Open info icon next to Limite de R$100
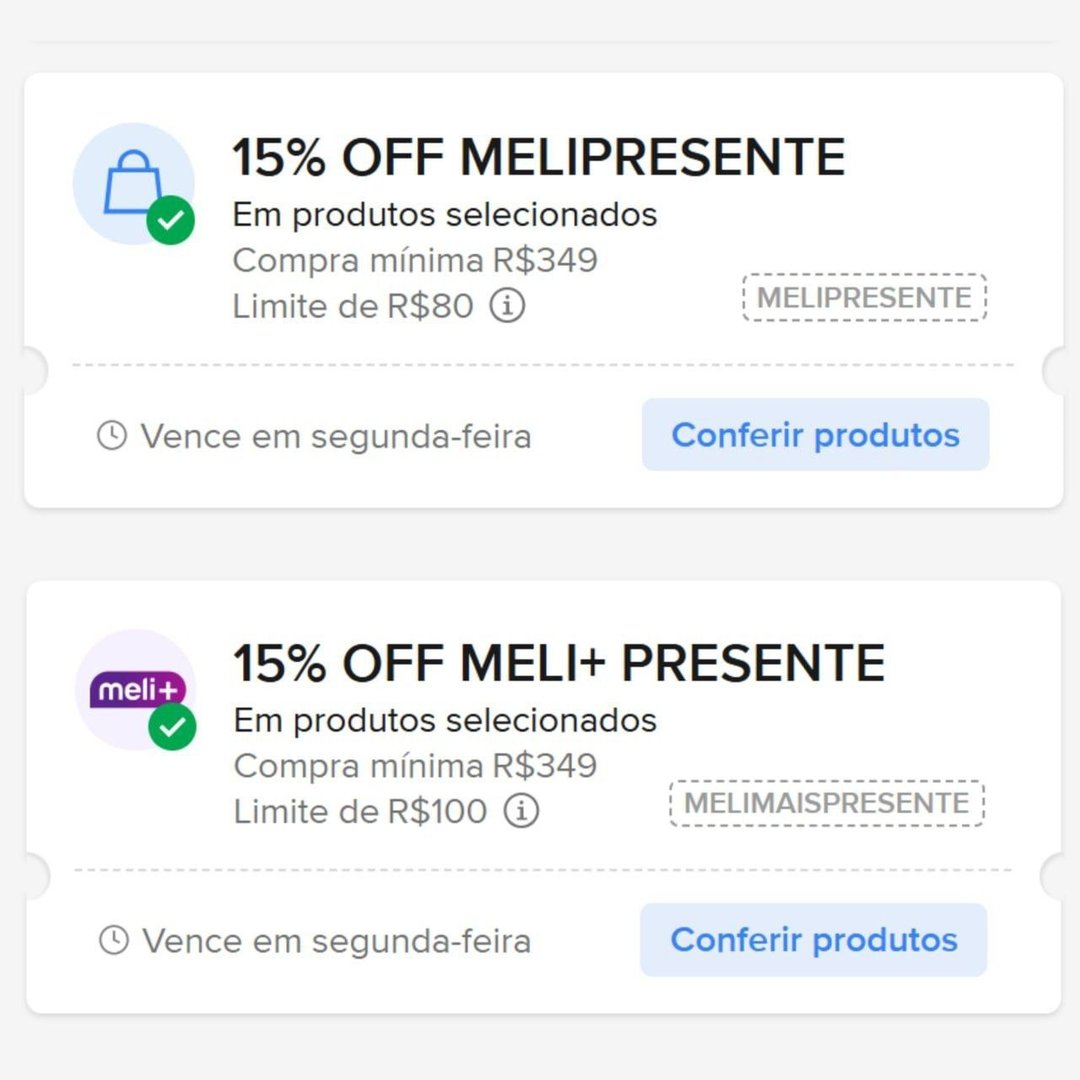 coord(520,811)
